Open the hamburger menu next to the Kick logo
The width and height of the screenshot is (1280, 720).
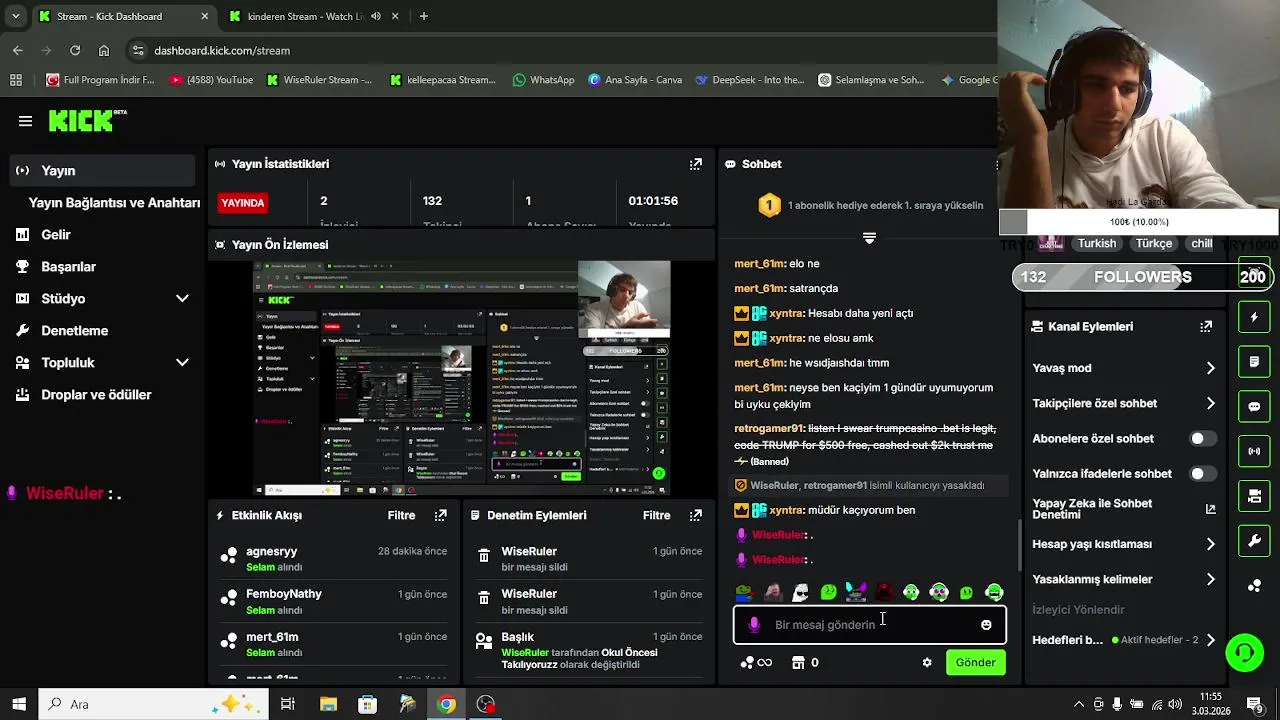[x=25, y=121]
